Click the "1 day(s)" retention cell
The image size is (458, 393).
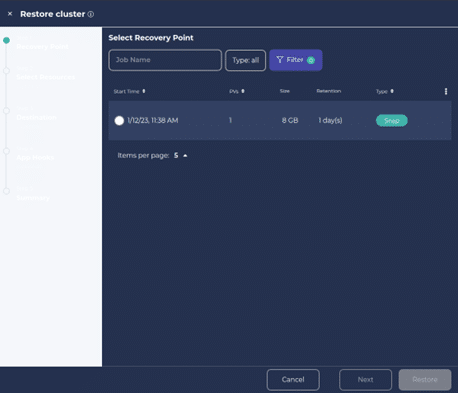(x=330, y=120)
